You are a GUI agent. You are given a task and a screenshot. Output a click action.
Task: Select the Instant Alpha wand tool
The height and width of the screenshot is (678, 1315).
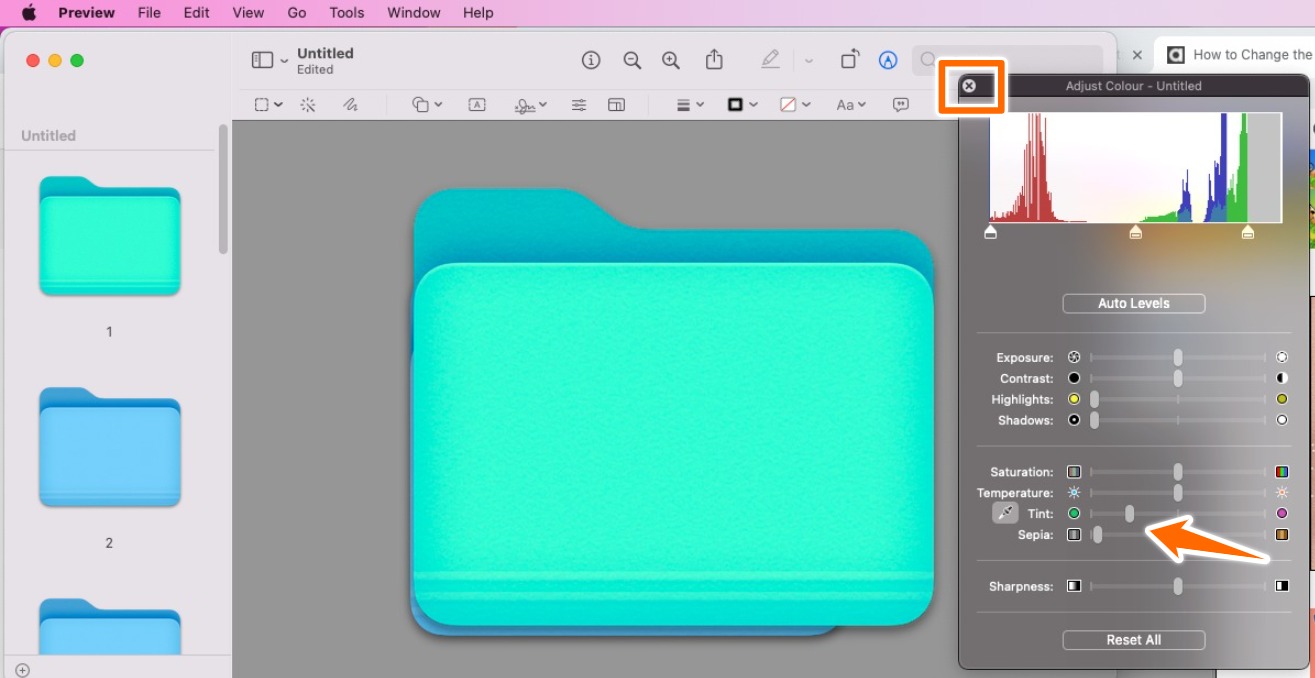pos(308,104)
